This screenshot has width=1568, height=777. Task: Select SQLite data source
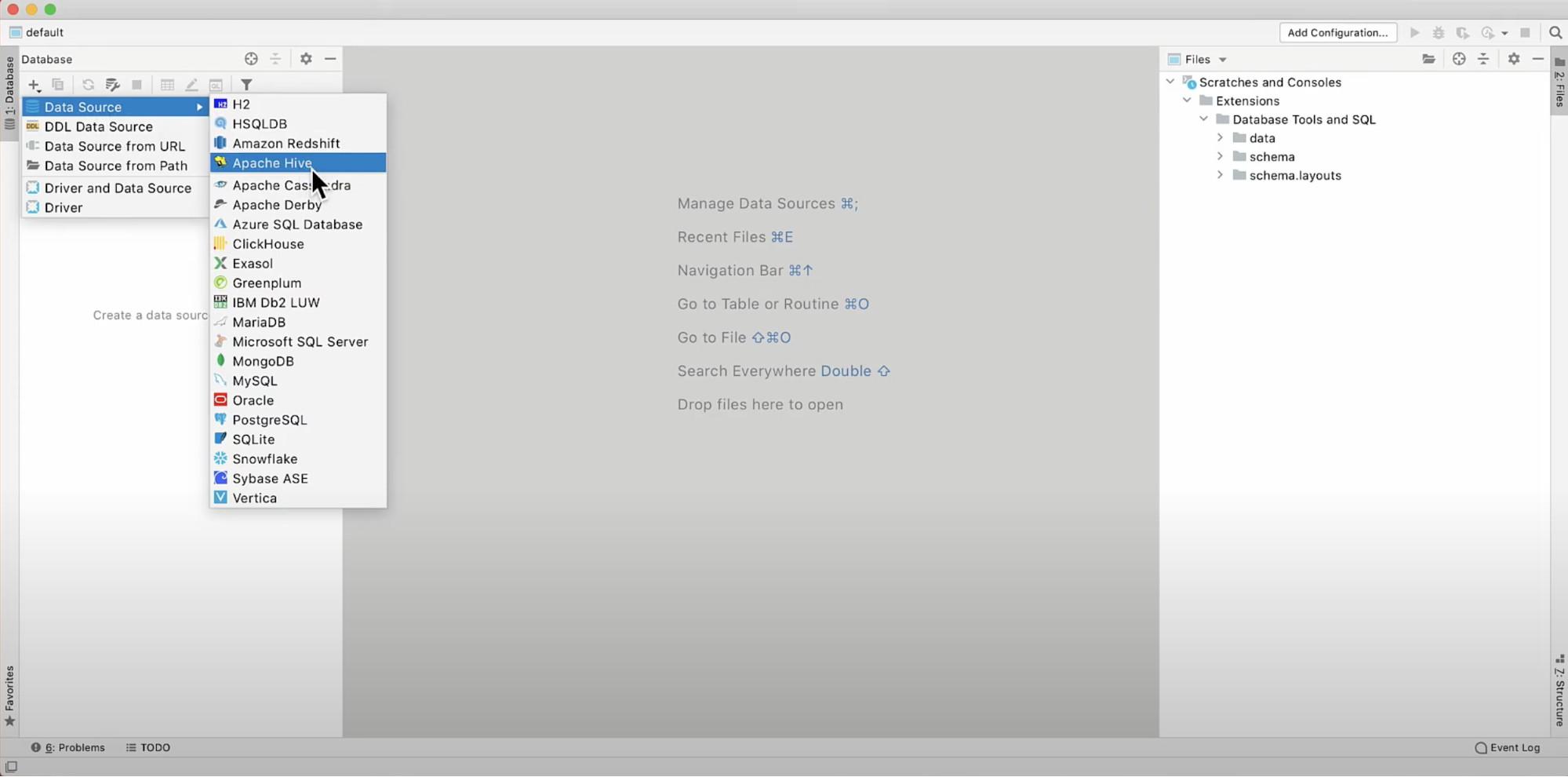click(x=298, y=440)
